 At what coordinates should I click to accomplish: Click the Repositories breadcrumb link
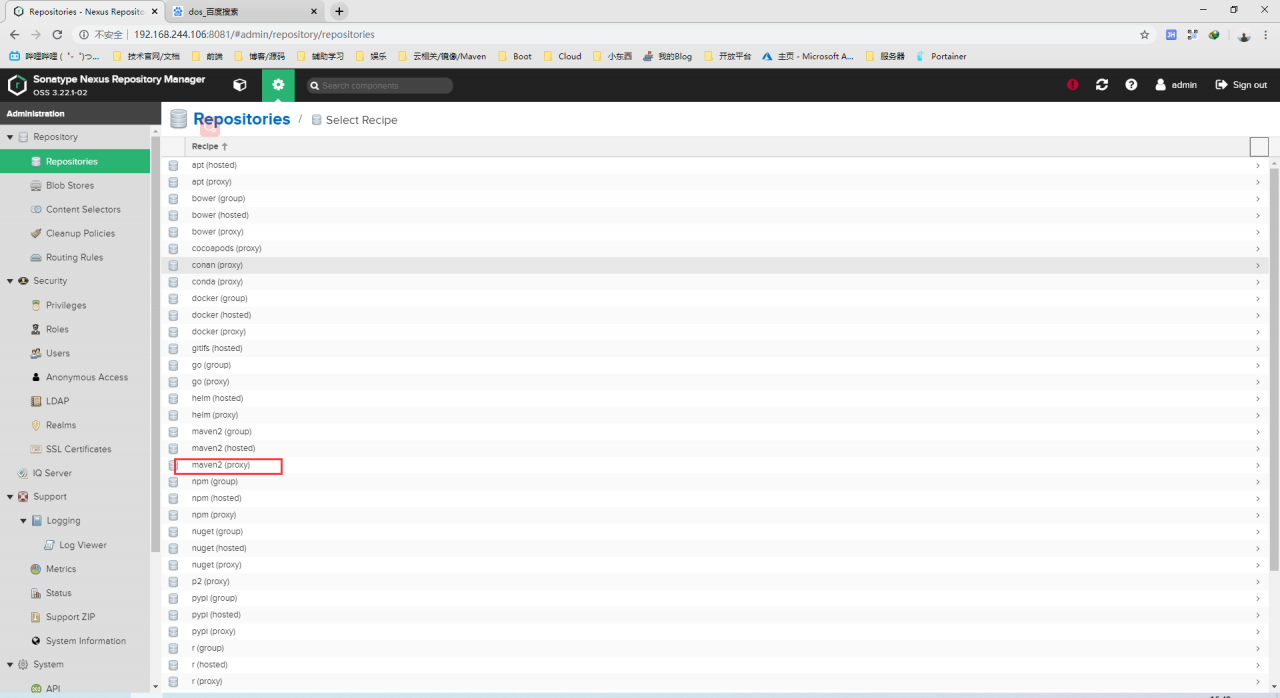pyautogui.click(x=242, y=119)
